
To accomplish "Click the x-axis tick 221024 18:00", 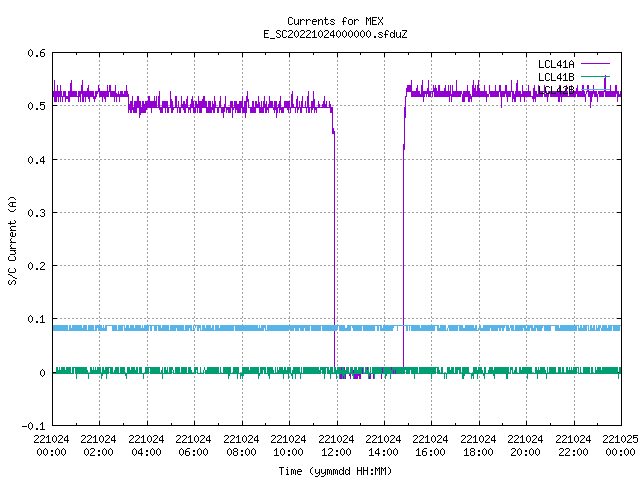I will (x=478, y=445).
